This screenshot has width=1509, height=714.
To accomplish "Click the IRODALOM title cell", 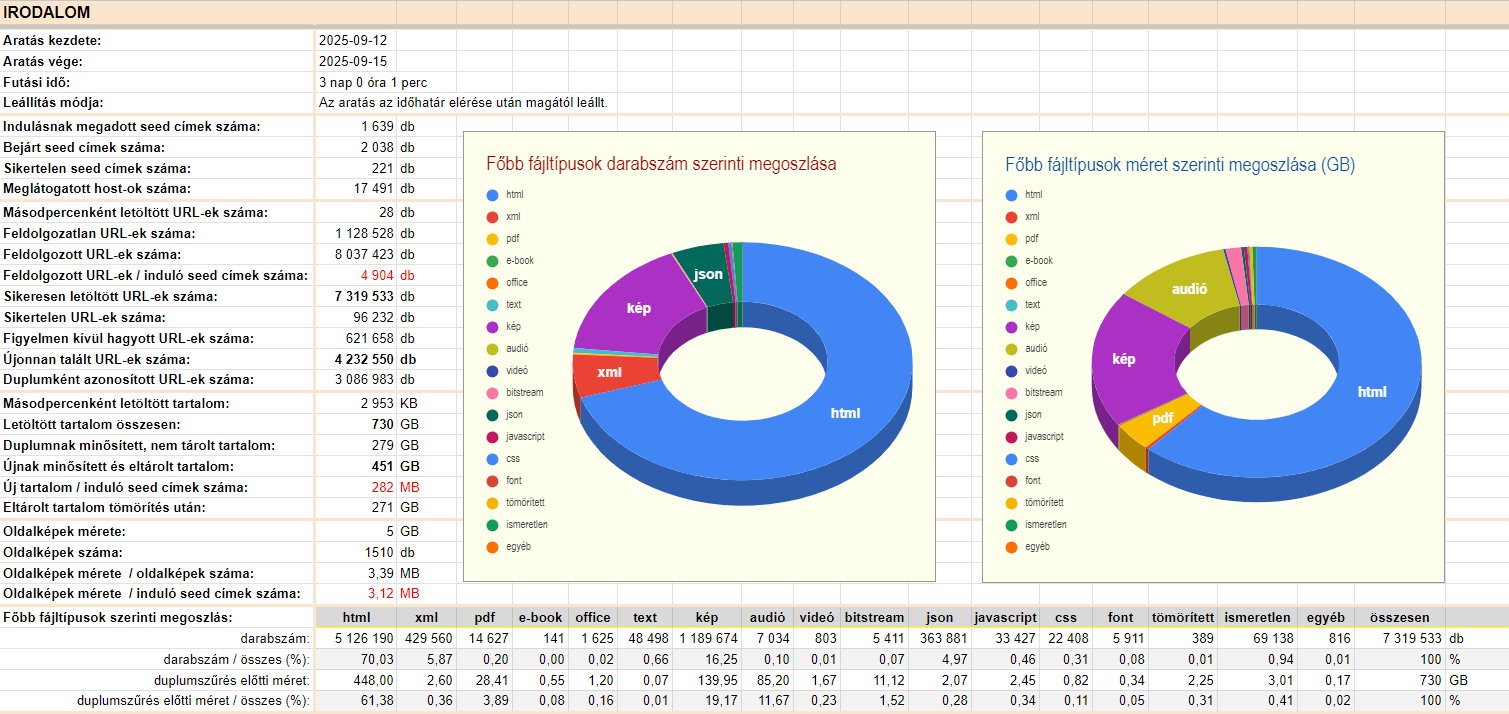I will (48, 13).
